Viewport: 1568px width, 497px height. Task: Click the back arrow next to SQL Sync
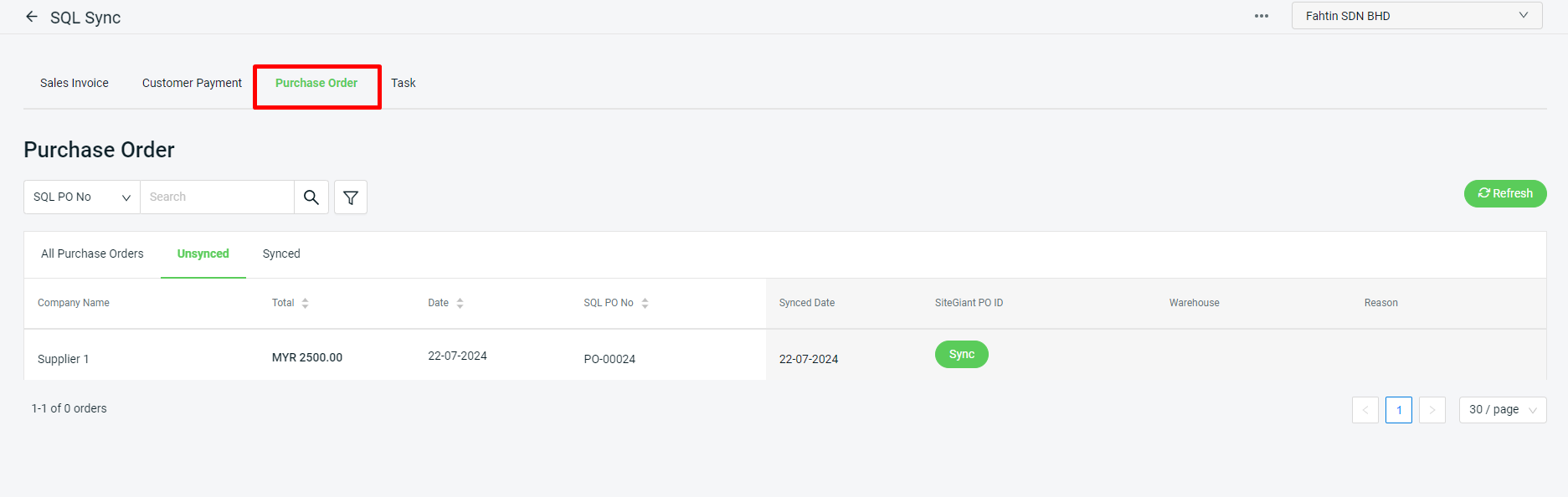pyautogui.click(x=32, y=16)
